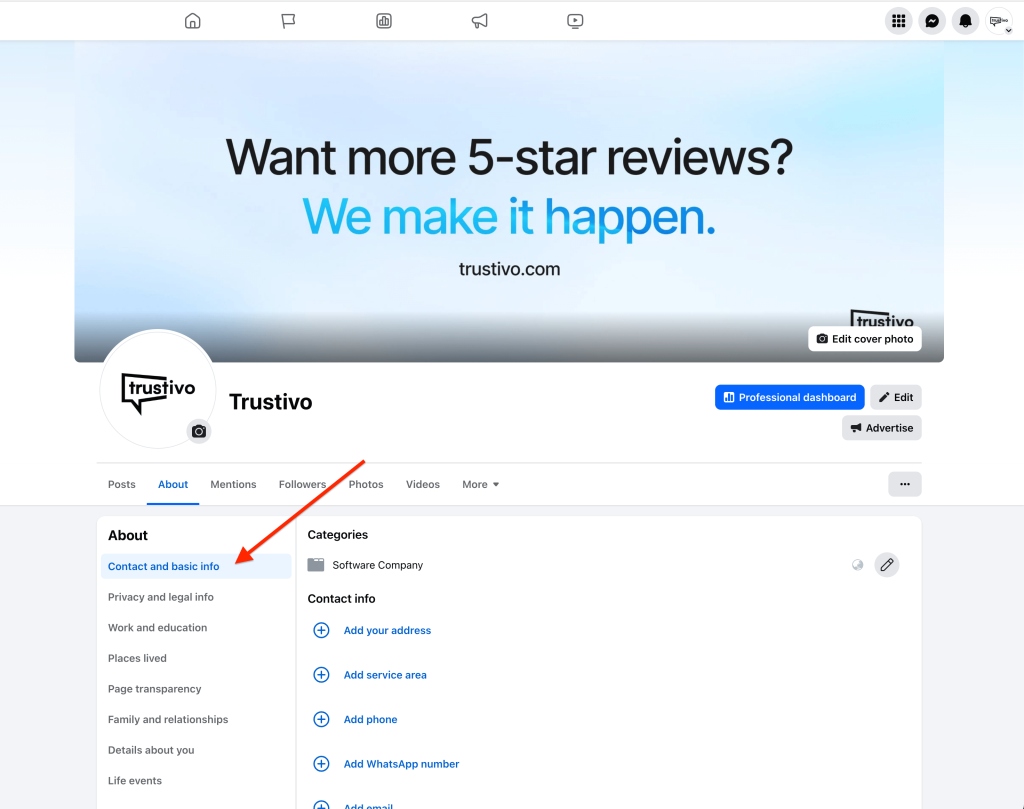1024x809 pixels.
Task: Click the camera icon on profile picture
Action: pyautogui.click(x=199, y=431)
